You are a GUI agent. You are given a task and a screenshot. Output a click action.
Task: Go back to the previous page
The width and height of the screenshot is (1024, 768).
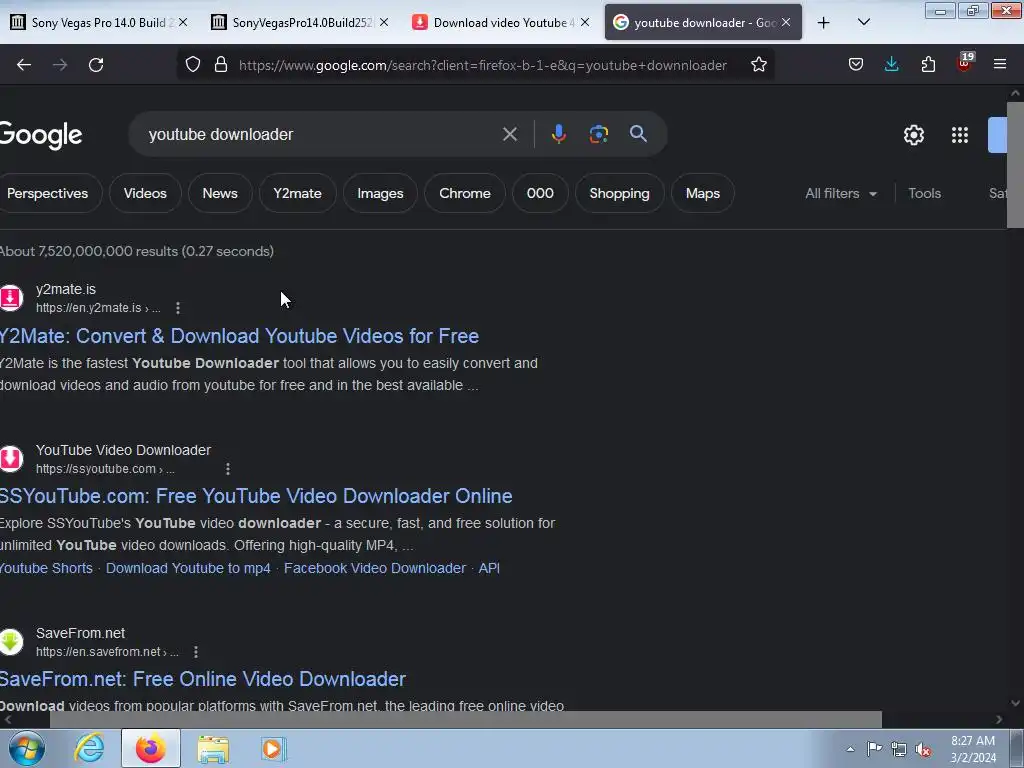[24, 65]
